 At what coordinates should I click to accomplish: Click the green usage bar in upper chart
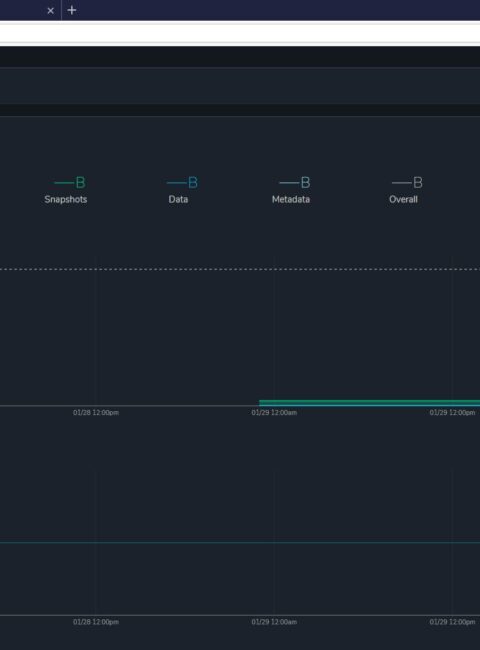(369, 403)
